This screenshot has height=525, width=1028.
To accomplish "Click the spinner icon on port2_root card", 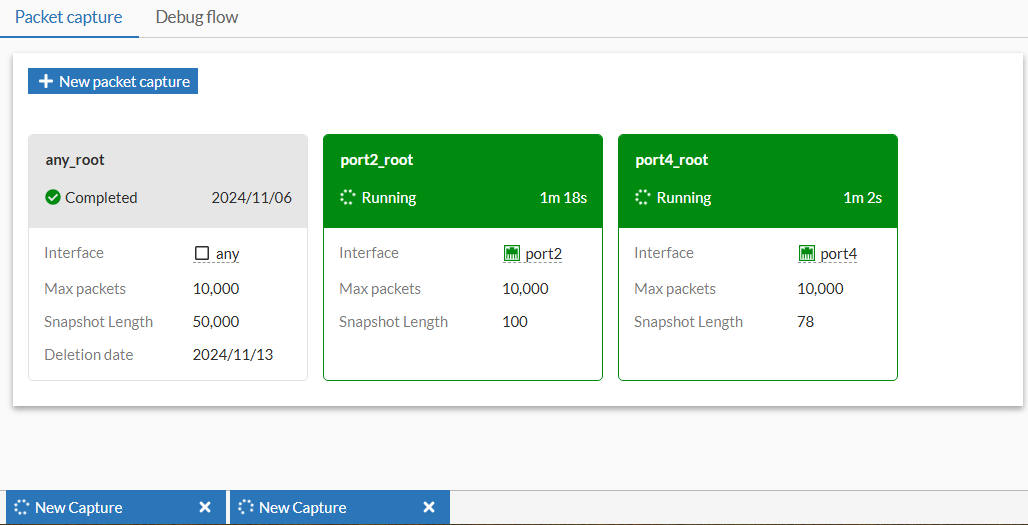I will point(348,198).
